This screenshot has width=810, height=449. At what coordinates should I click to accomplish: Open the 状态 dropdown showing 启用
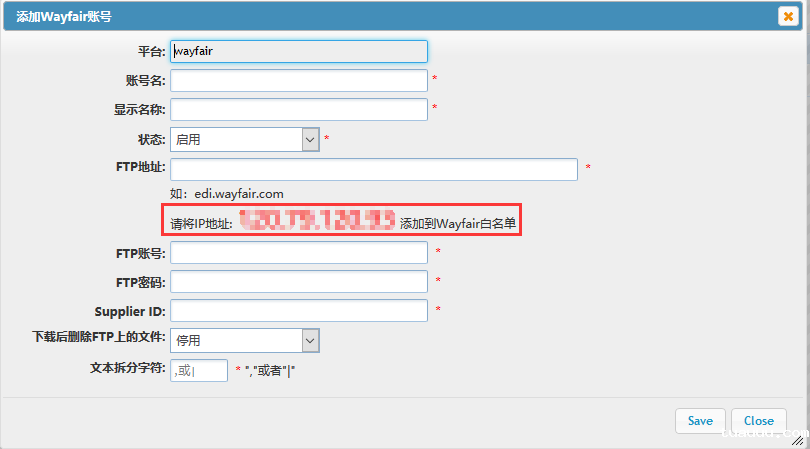[245, 140]
